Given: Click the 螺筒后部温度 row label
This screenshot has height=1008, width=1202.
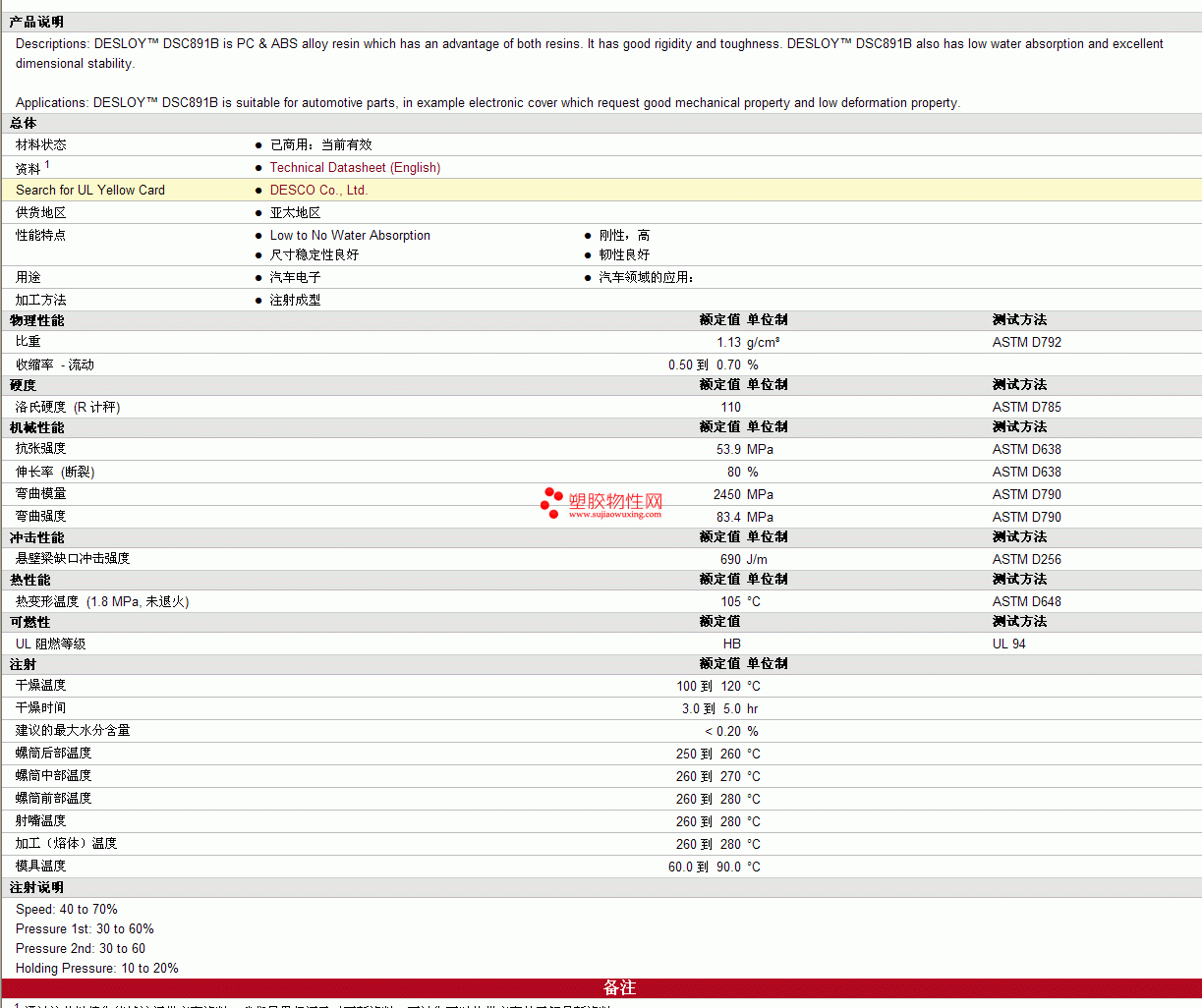Looking at the screenshot, I should tap(54, 754).
